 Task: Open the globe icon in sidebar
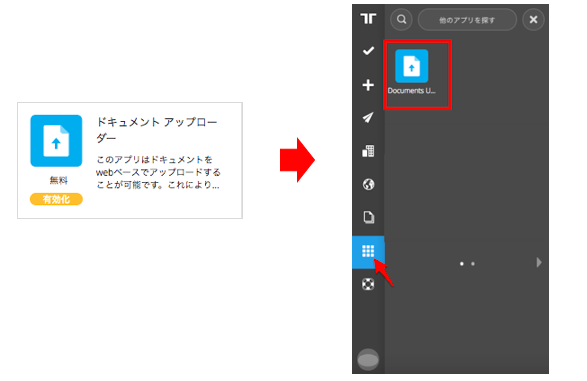pos(368,184)
